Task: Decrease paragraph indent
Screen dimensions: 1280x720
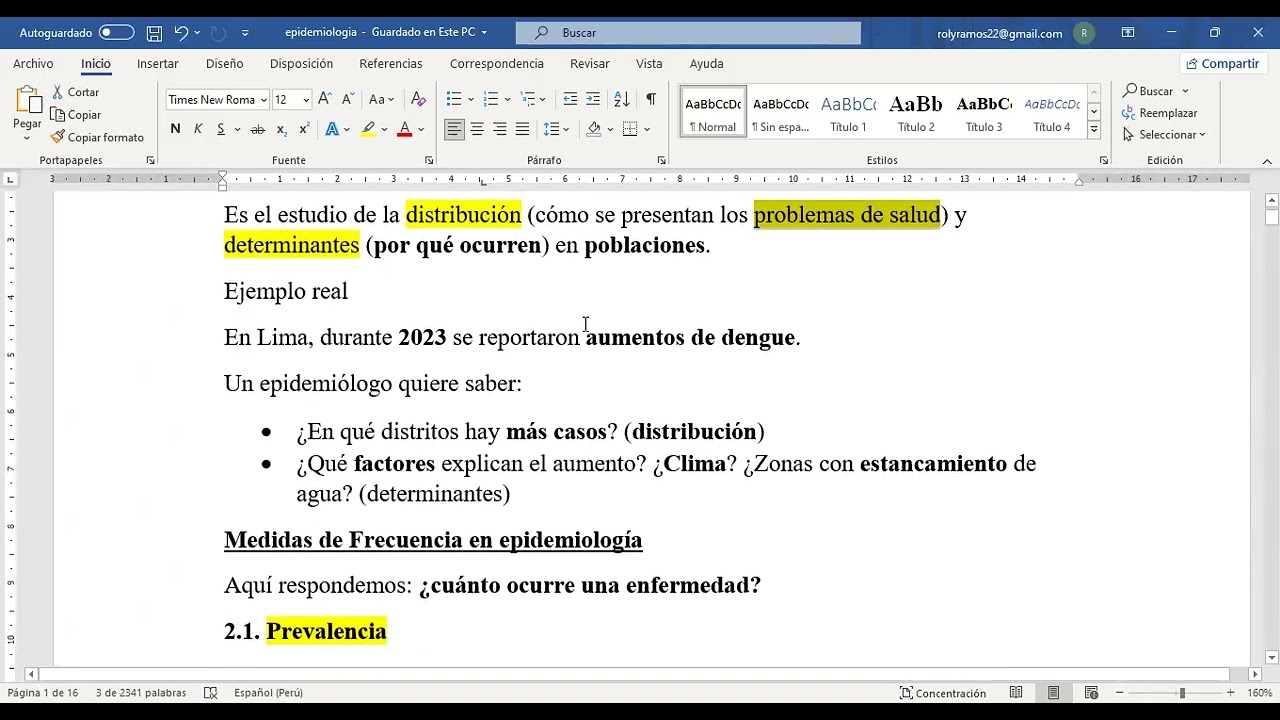Action: (570, 99)
